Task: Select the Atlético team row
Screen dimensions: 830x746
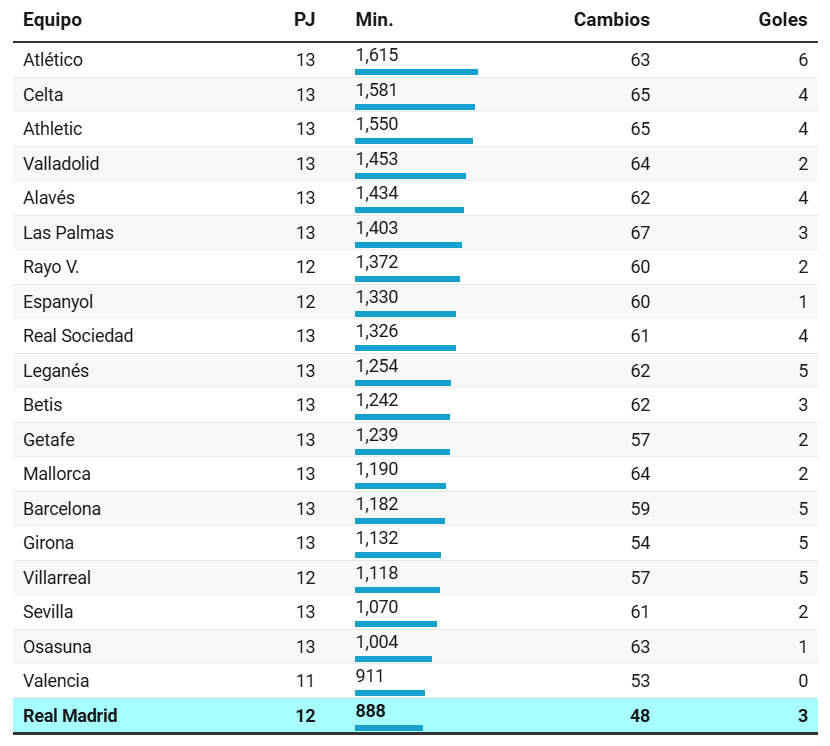Action: coord(415,60)
